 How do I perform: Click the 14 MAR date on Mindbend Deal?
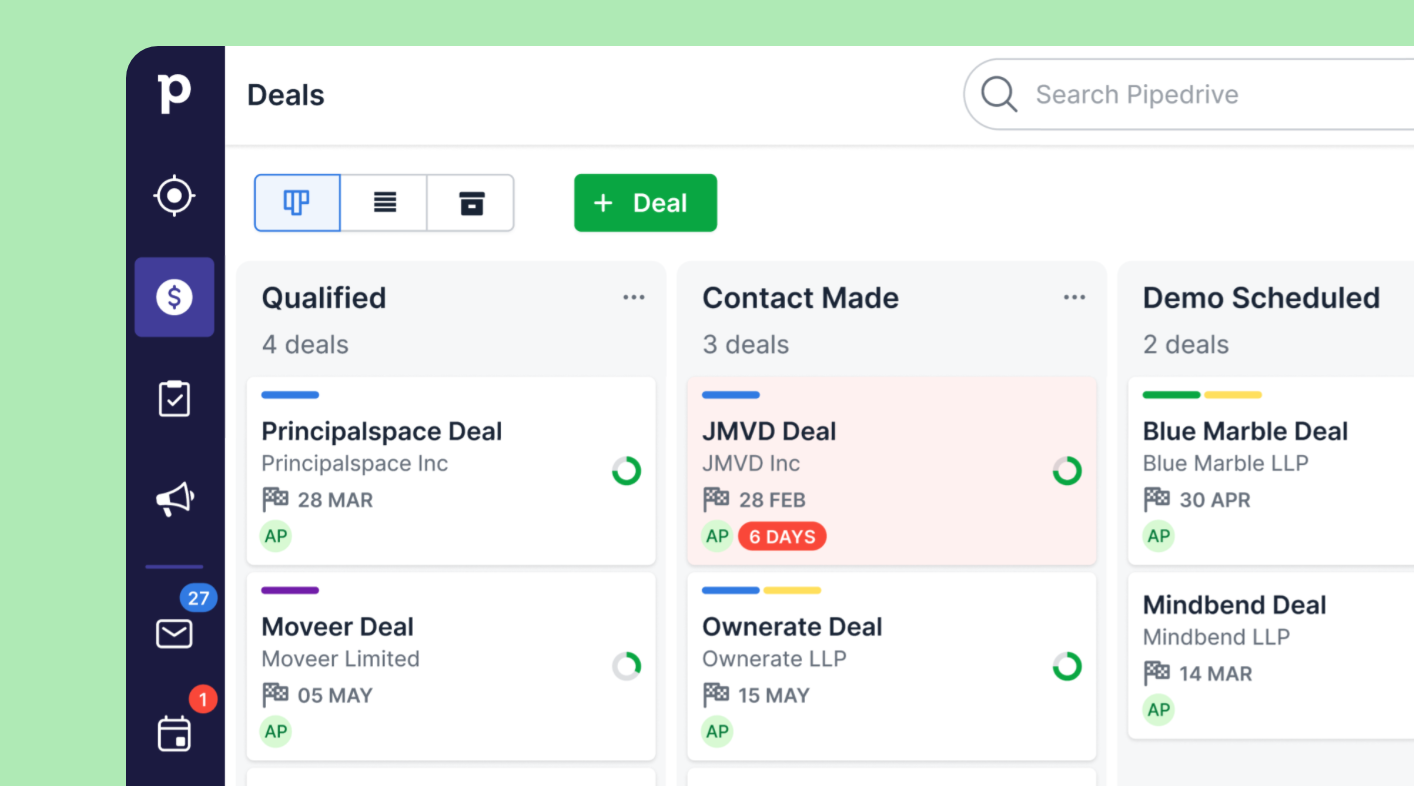(1216, 674)
